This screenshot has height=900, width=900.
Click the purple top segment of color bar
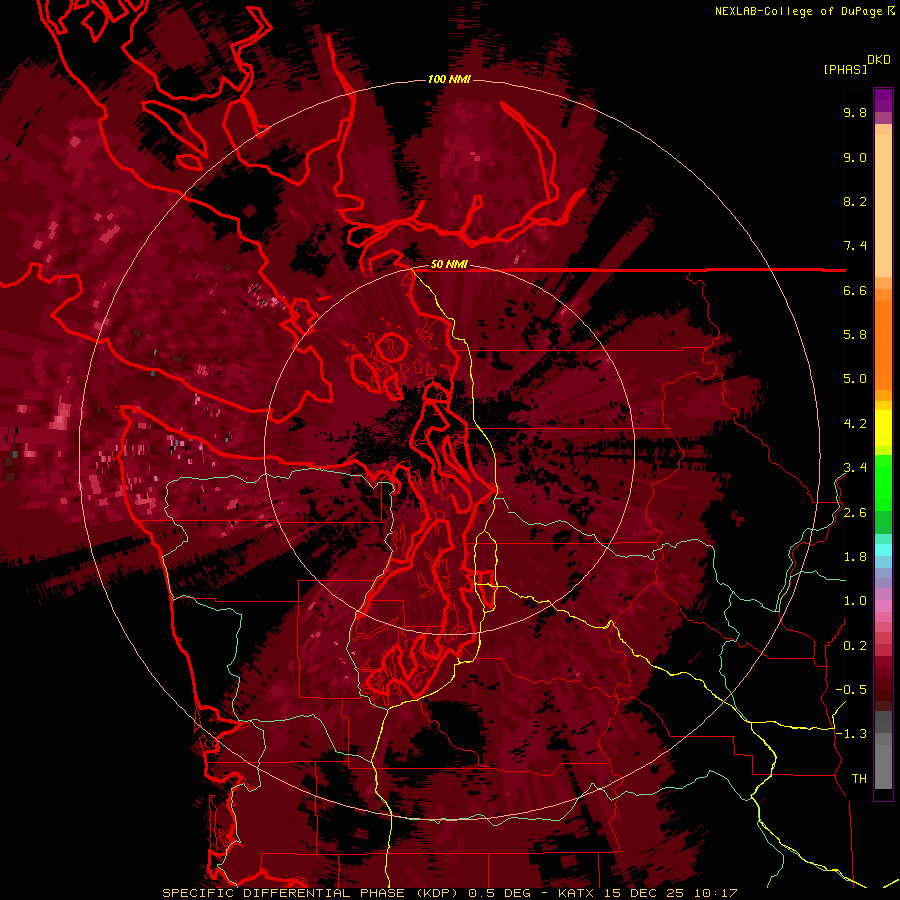[x=883, y=100]
